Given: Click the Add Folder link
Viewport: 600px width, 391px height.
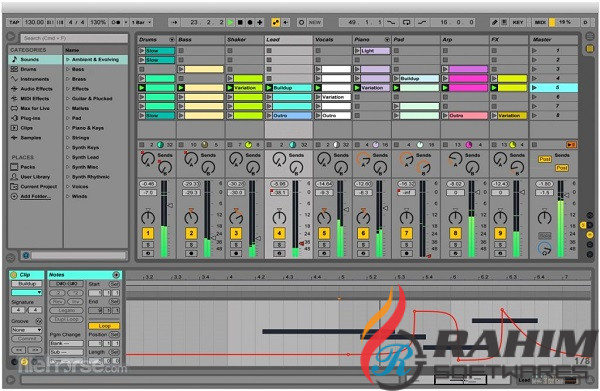Looking at the screenshot, I should [x=35, y=197].
